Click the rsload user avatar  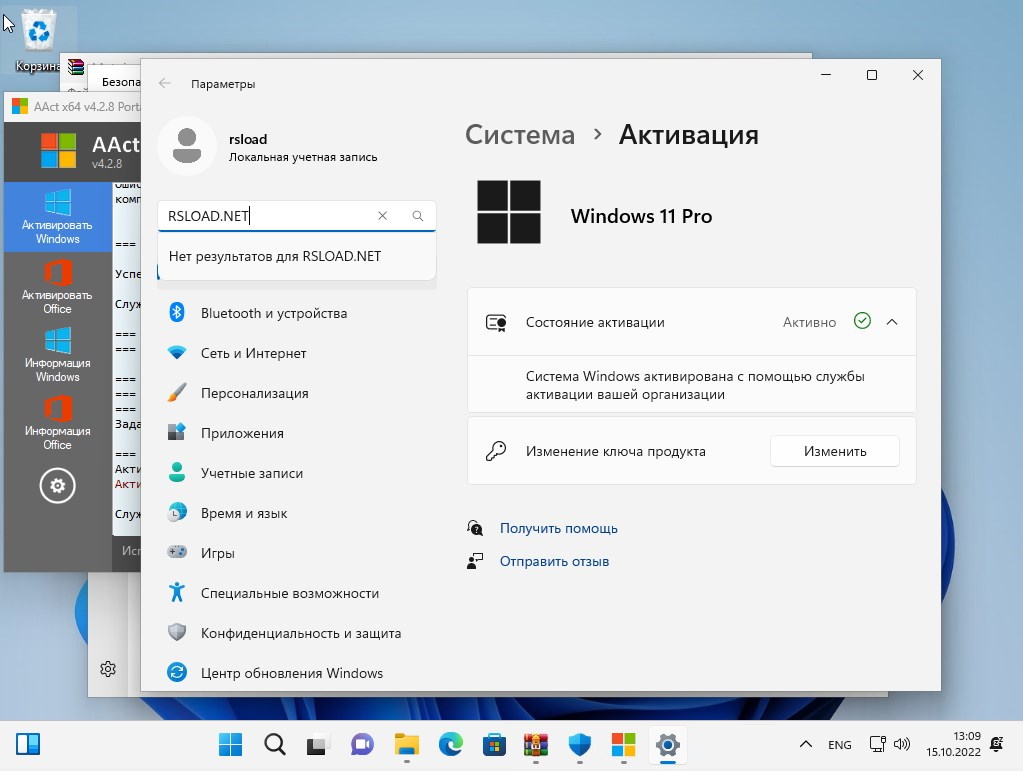[x=187, y=146]
